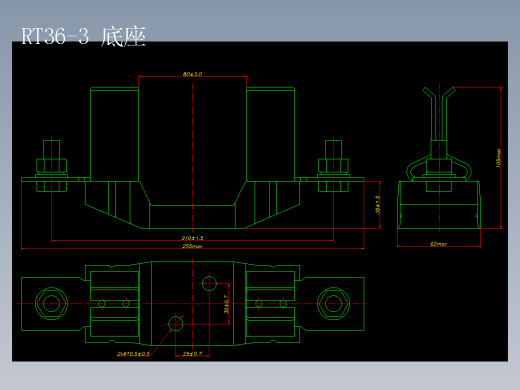The image size is (520, 390).
Task: Click the right hex nut in plan view
Action: pos(333,304)
